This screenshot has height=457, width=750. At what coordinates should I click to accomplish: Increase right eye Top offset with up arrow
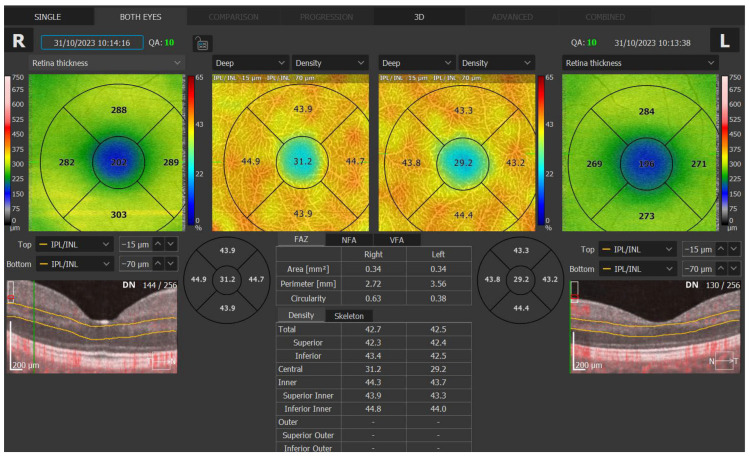[x=158, y=245]
